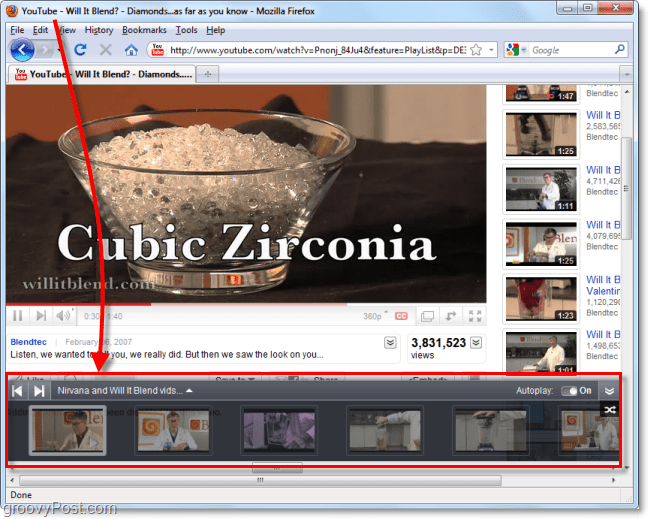
Task: Reload the page with the refresh icon
Action: coord(80,50)
